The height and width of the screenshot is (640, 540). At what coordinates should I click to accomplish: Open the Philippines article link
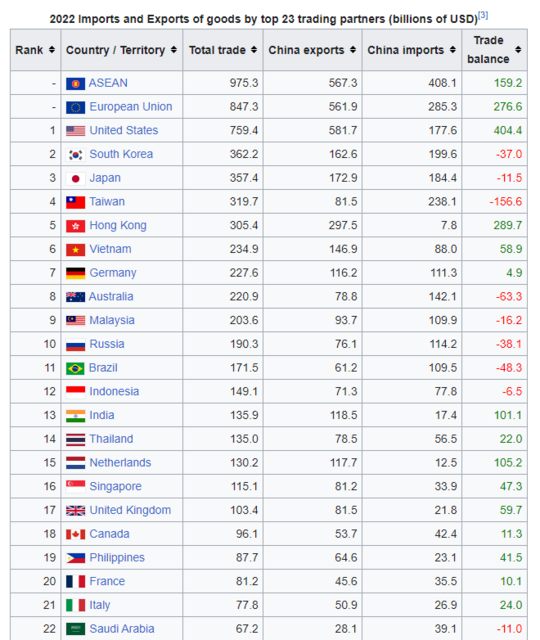point(117,558)
